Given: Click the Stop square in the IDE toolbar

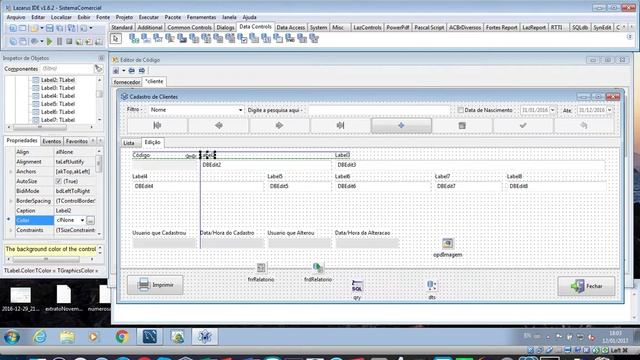Looking at the screenshot, I should [69, 41].
